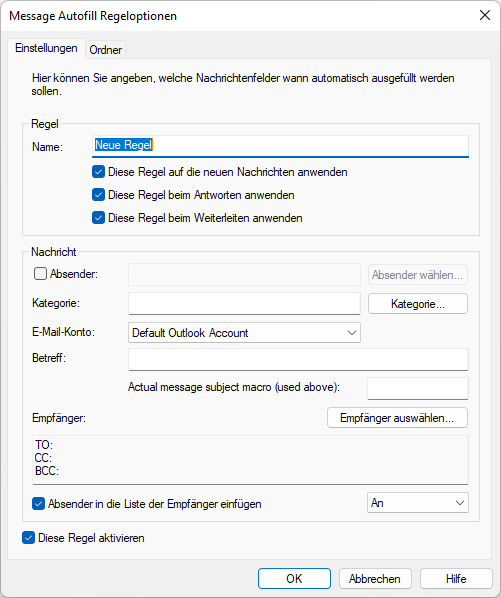Viewport: 501px width, 598px height.
Task: Click the TO/CC/BCC recipients box
Action: [x=250, y=460]
